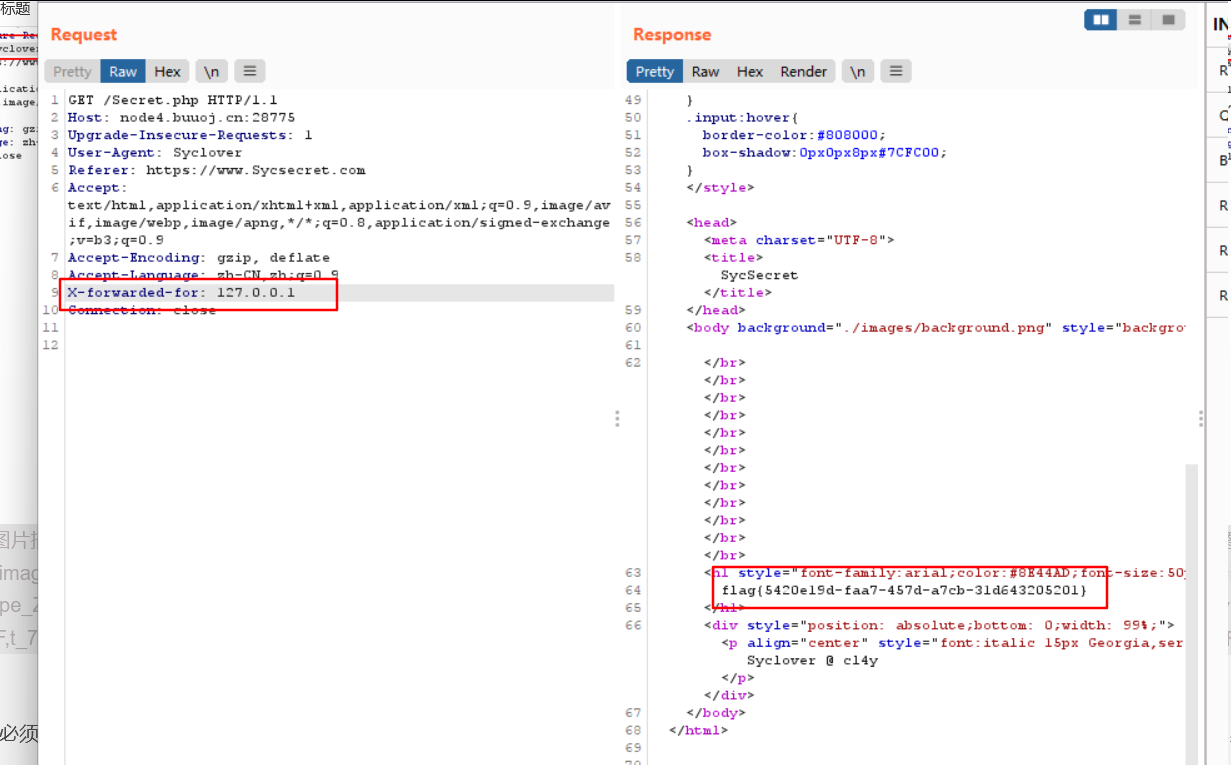Click the flag{...} text in response

pos(903,590)
